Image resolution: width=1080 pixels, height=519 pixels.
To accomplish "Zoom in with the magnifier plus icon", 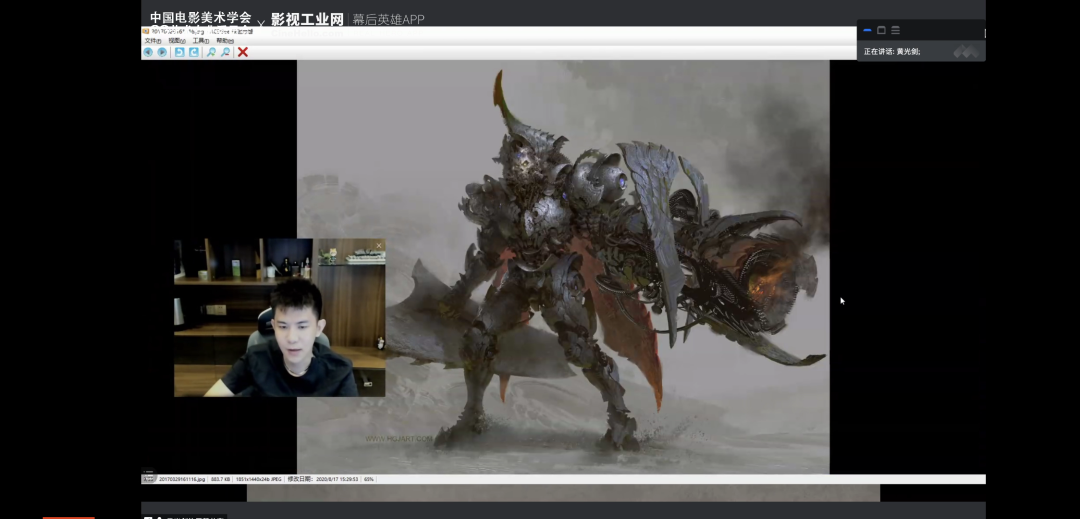I will tap(211, 52).
